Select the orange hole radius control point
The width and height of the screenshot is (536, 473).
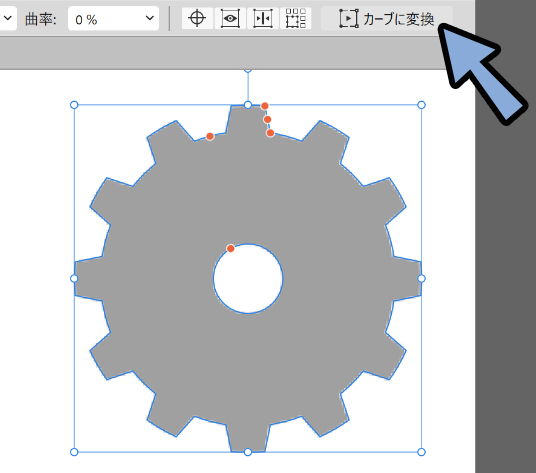click(231, 248)
